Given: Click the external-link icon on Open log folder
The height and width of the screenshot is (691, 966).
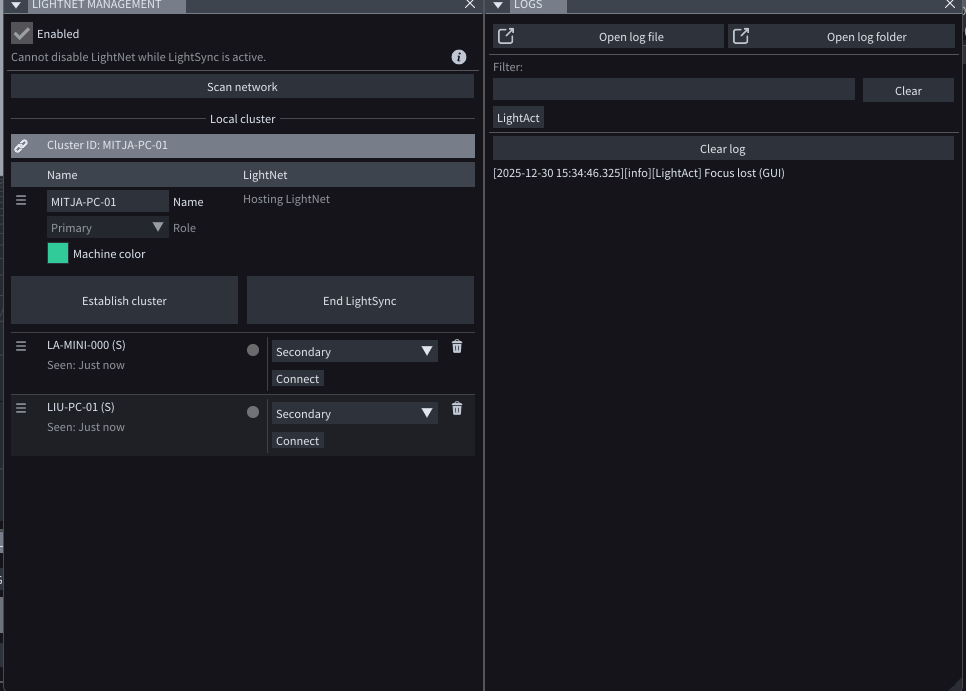Looking at the screenshot, I should click(x=741, y=37).
